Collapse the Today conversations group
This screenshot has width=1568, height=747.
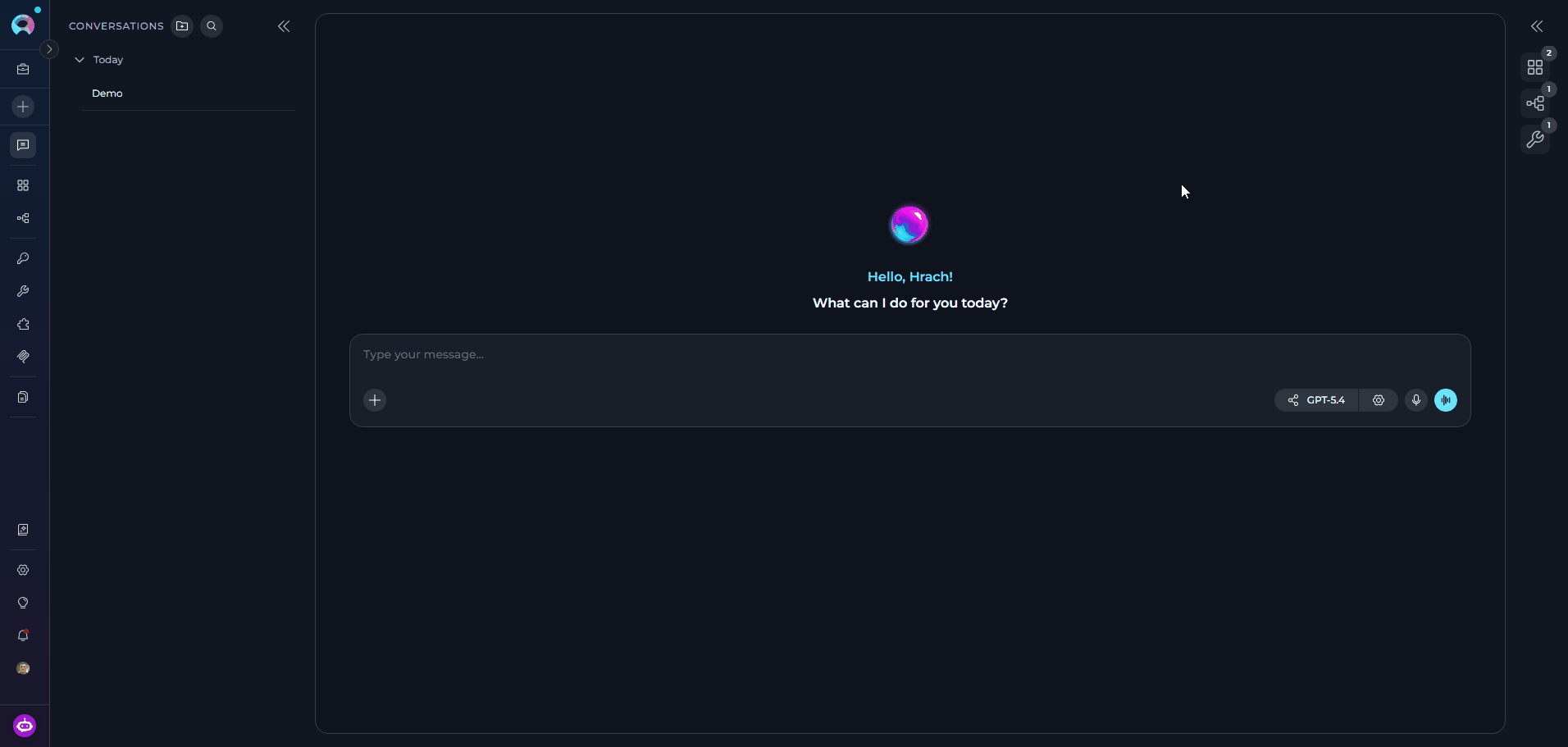tap(80, 60)
